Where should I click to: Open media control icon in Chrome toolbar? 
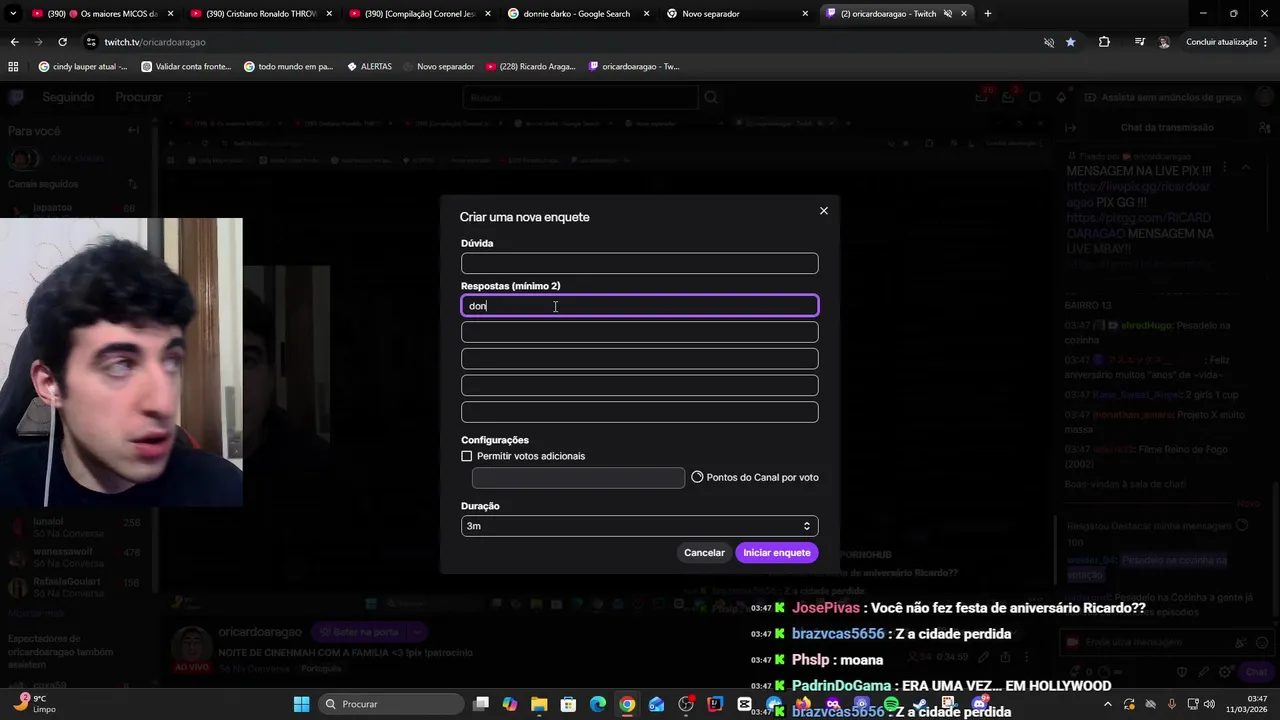(x=1139, y=42)
